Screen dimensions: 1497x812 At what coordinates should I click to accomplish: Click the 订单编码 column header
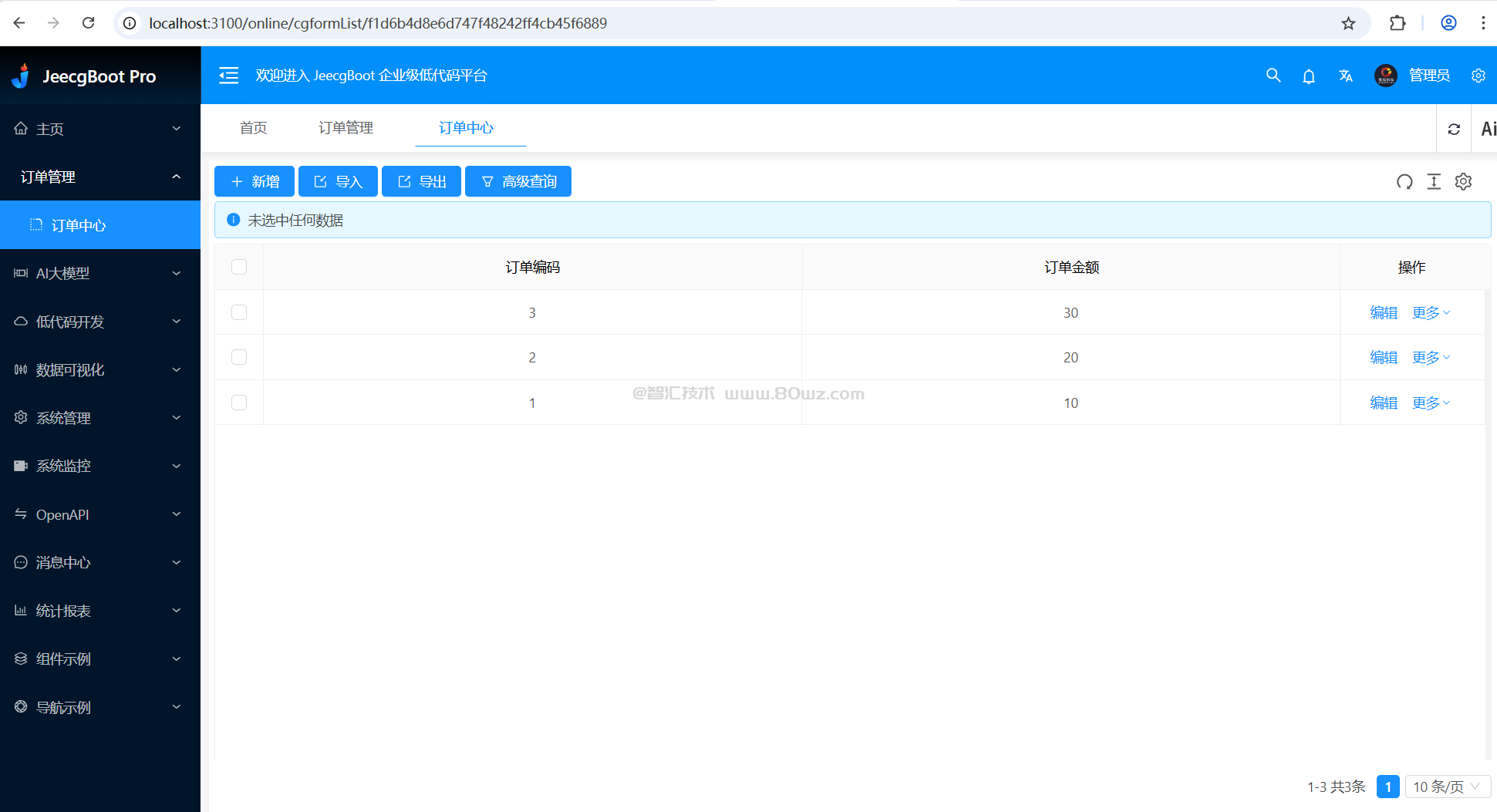point(532,267)
